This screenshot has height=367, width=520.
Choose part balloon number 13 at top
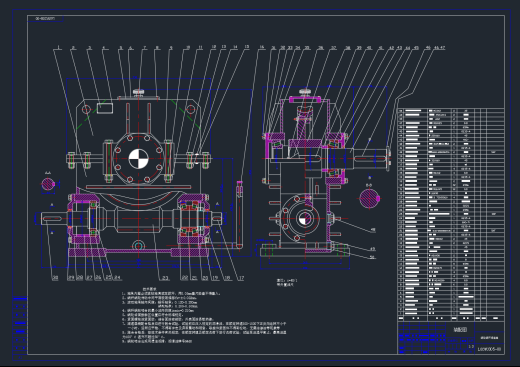tap(224, 47)
